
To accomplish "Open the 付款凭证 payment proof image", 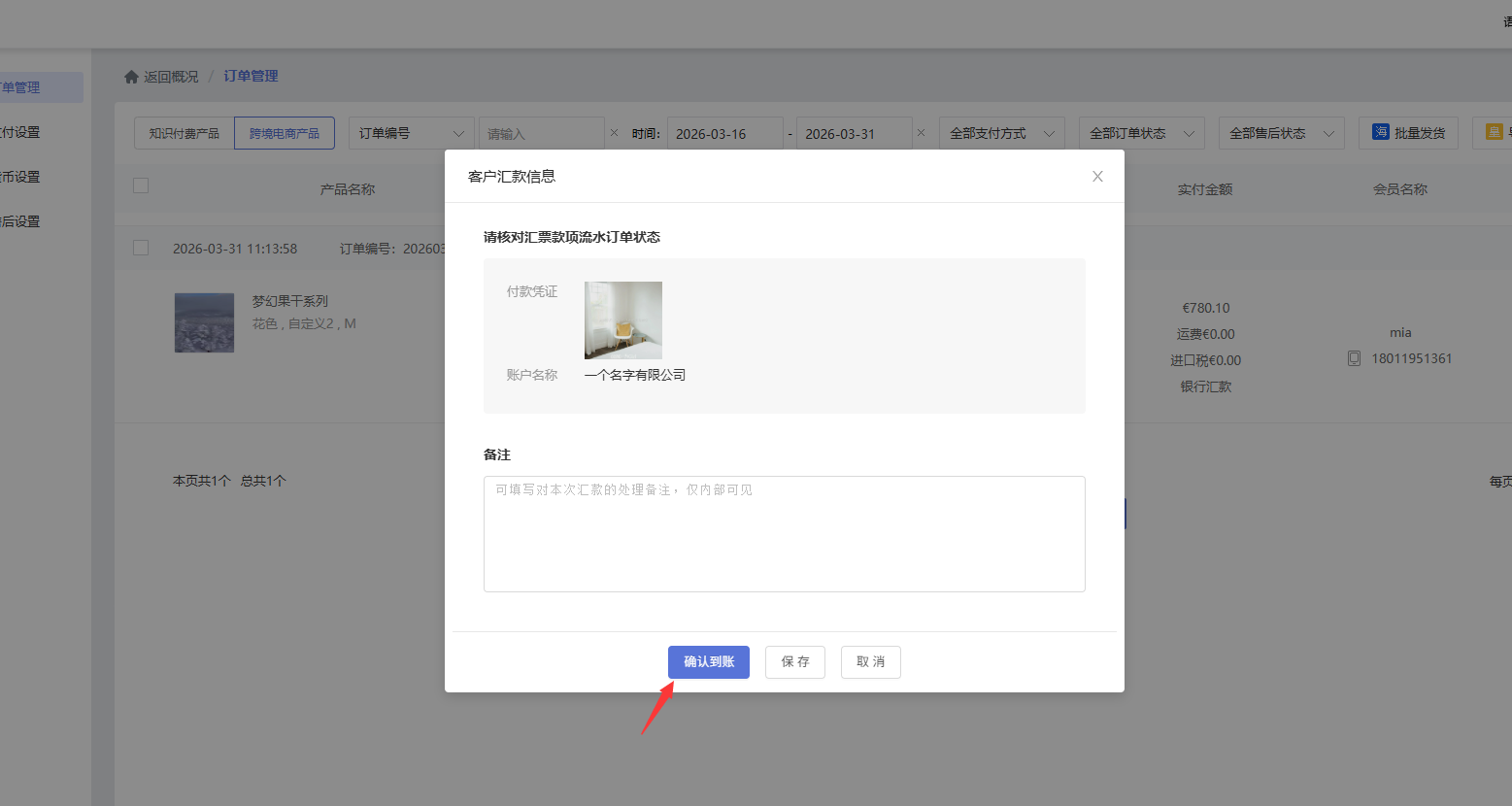I will [622, 320].
